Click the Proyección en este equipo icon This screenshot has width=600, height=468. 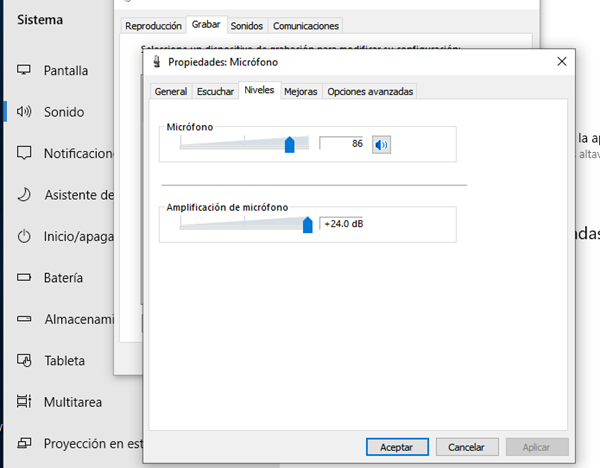tap(24, 443)
